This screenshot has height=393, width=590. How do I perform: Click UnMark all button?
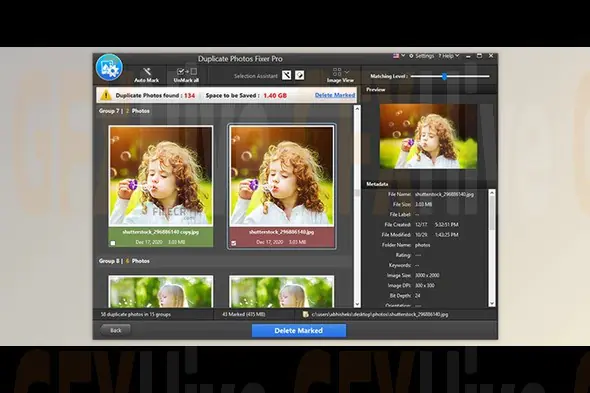[186, 75]
